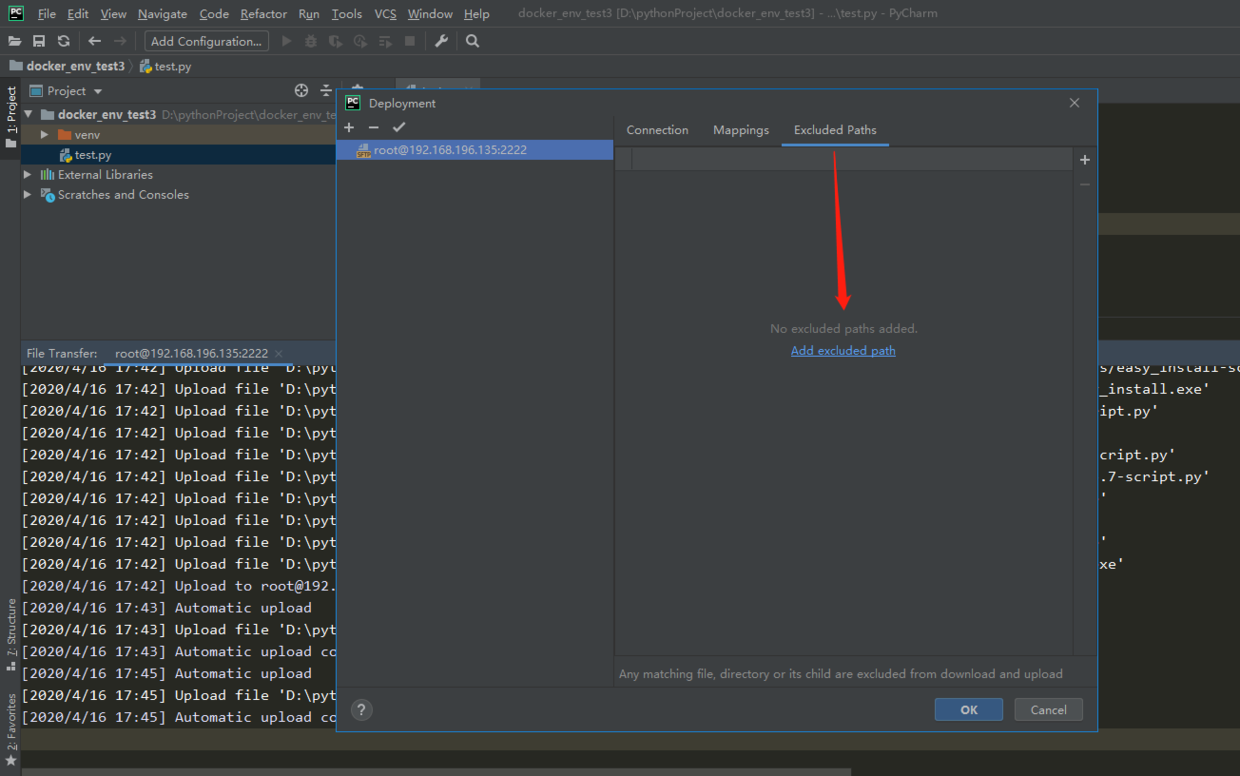This screenshot has width=1240, height=776.
Task: Expand the External Libraries node
Action: click(28, 174)
